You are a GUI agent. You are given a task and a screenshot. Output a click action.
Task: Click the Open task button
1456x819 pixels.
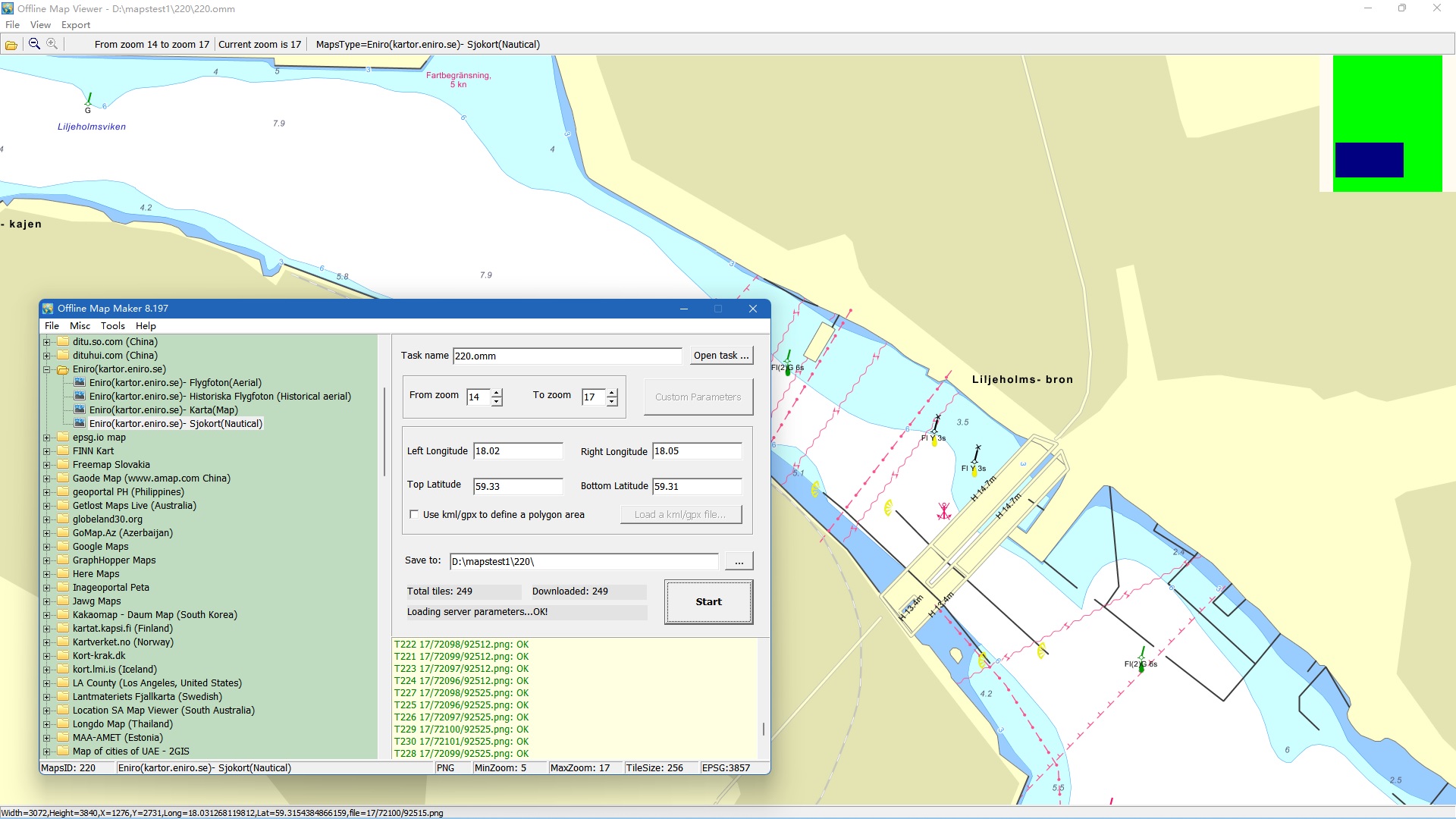[720, 356]
